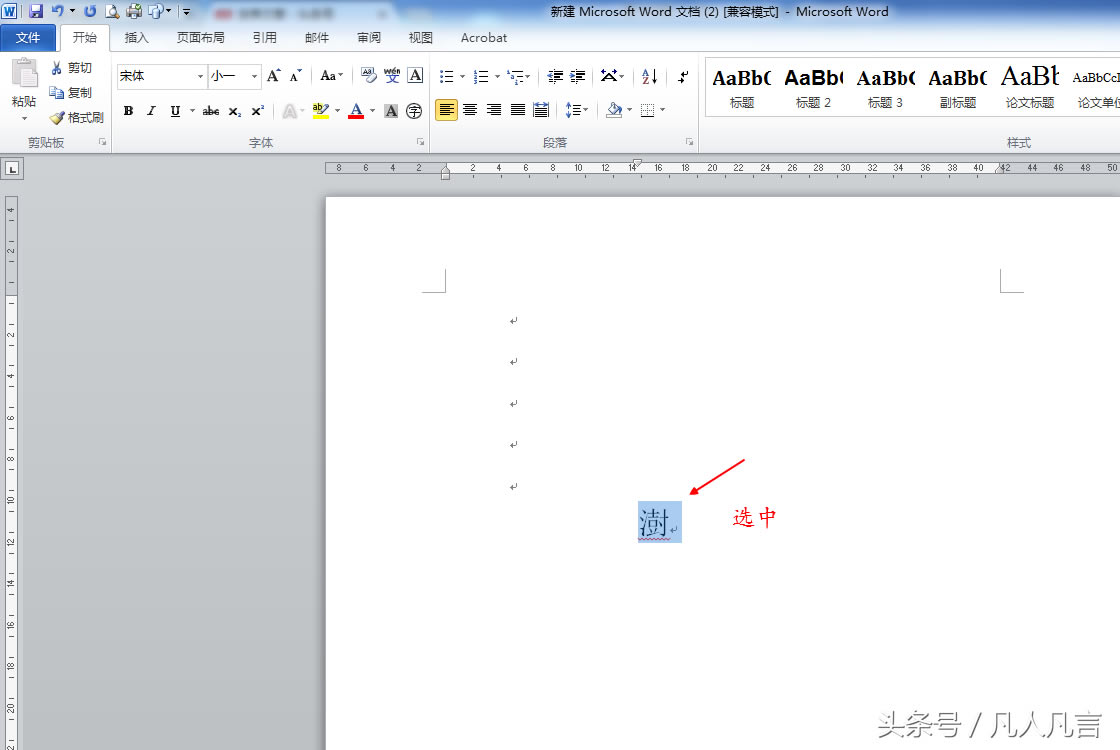The width and height of the screenshot is (1120, 750).
Task: Click the Format Painter (格式刷) button
Action: (77, 117)
